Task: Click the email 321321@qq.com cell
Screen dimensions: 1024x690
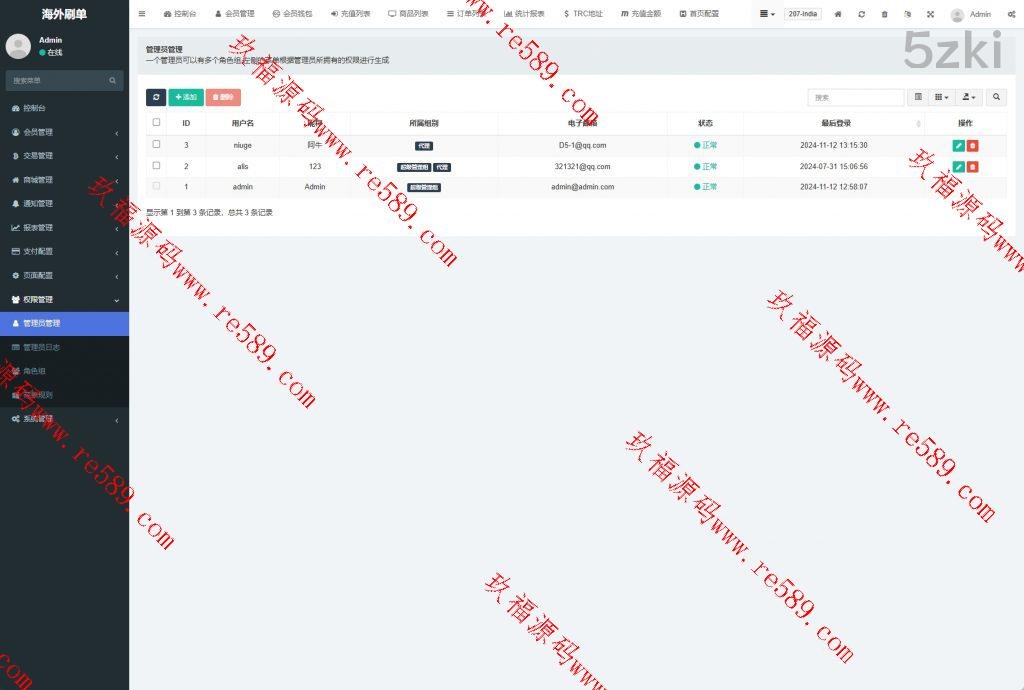Action: tap(582, 166)
